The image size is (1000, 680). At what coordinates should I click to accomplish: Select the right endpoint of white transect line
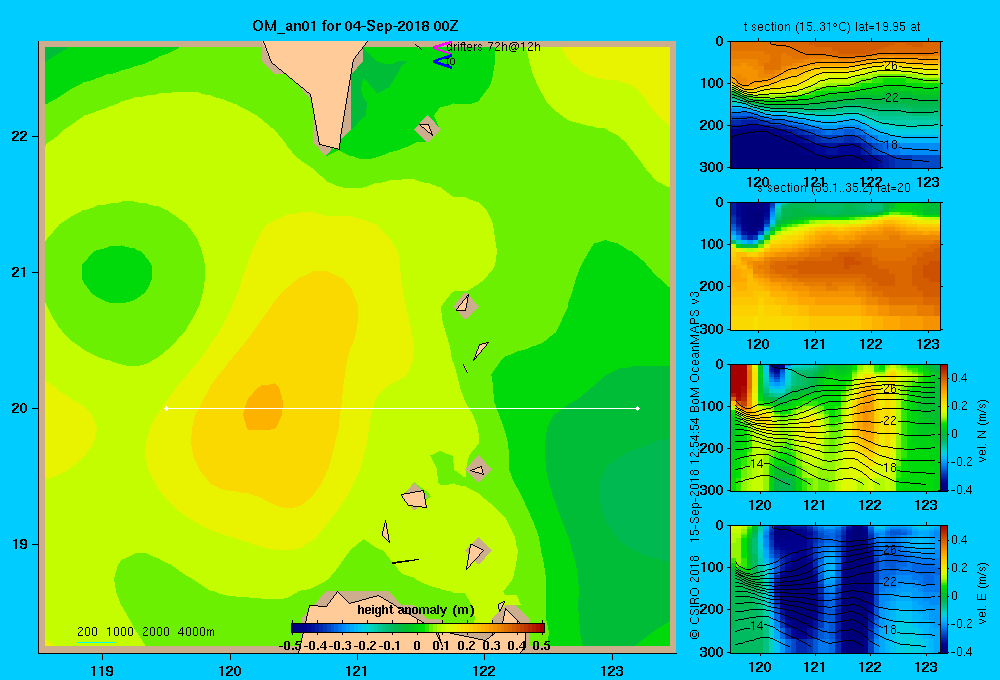pyautogui.click(x=638, y=408)
